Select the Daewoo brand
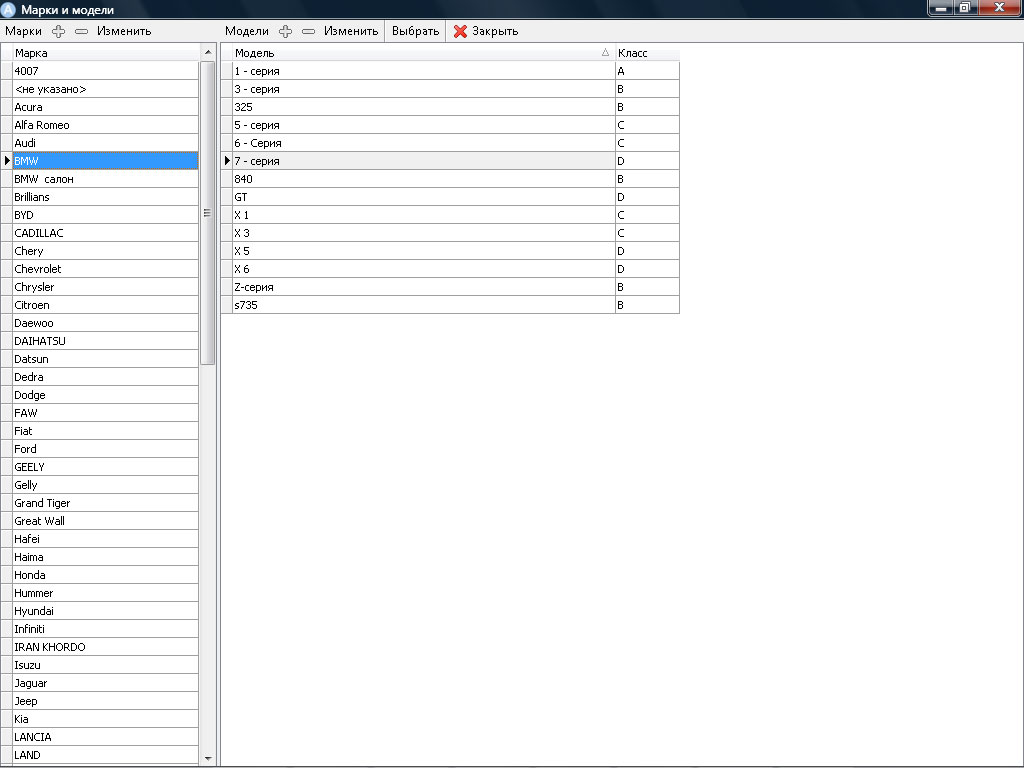The width and height of the screenshot is (1024, 768). tap(105, 323)
